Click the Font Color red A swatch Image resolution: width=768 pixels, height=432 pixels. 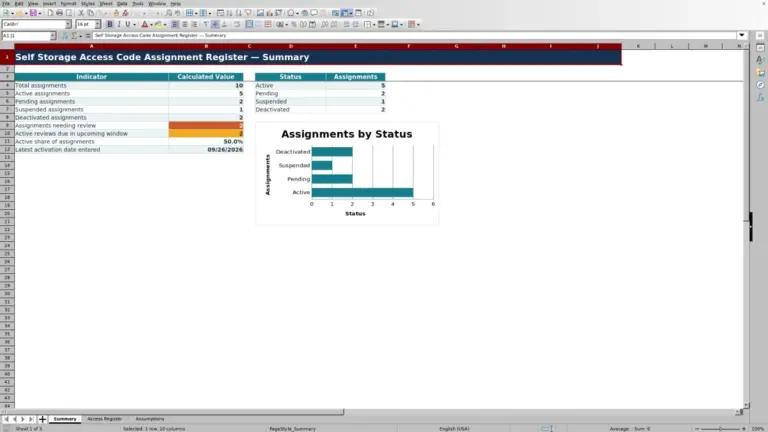(x=145, y=24)
